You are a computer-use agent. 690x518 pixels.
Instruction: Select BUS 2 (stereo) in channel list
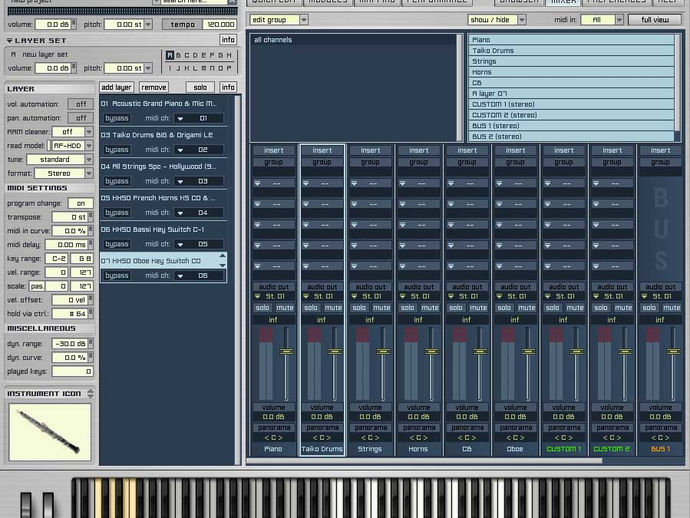[x=571, y=136]
